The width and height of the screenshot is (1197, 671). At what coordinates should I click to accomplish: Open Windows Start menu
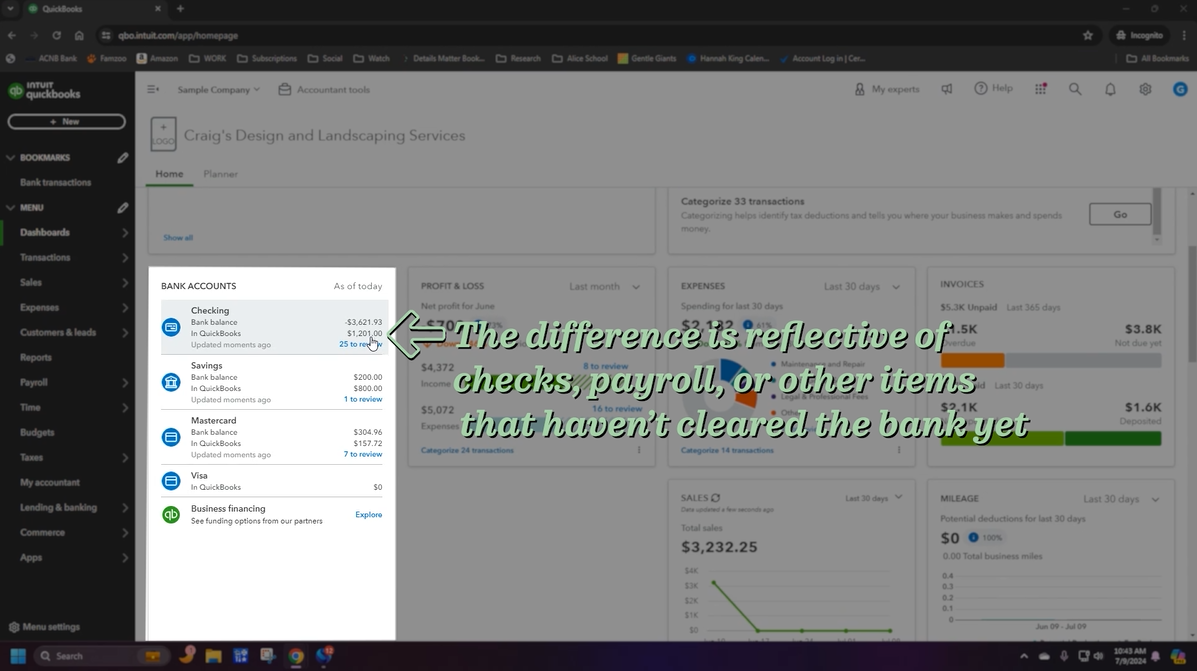pyautogui.click(x=18, y=656)
